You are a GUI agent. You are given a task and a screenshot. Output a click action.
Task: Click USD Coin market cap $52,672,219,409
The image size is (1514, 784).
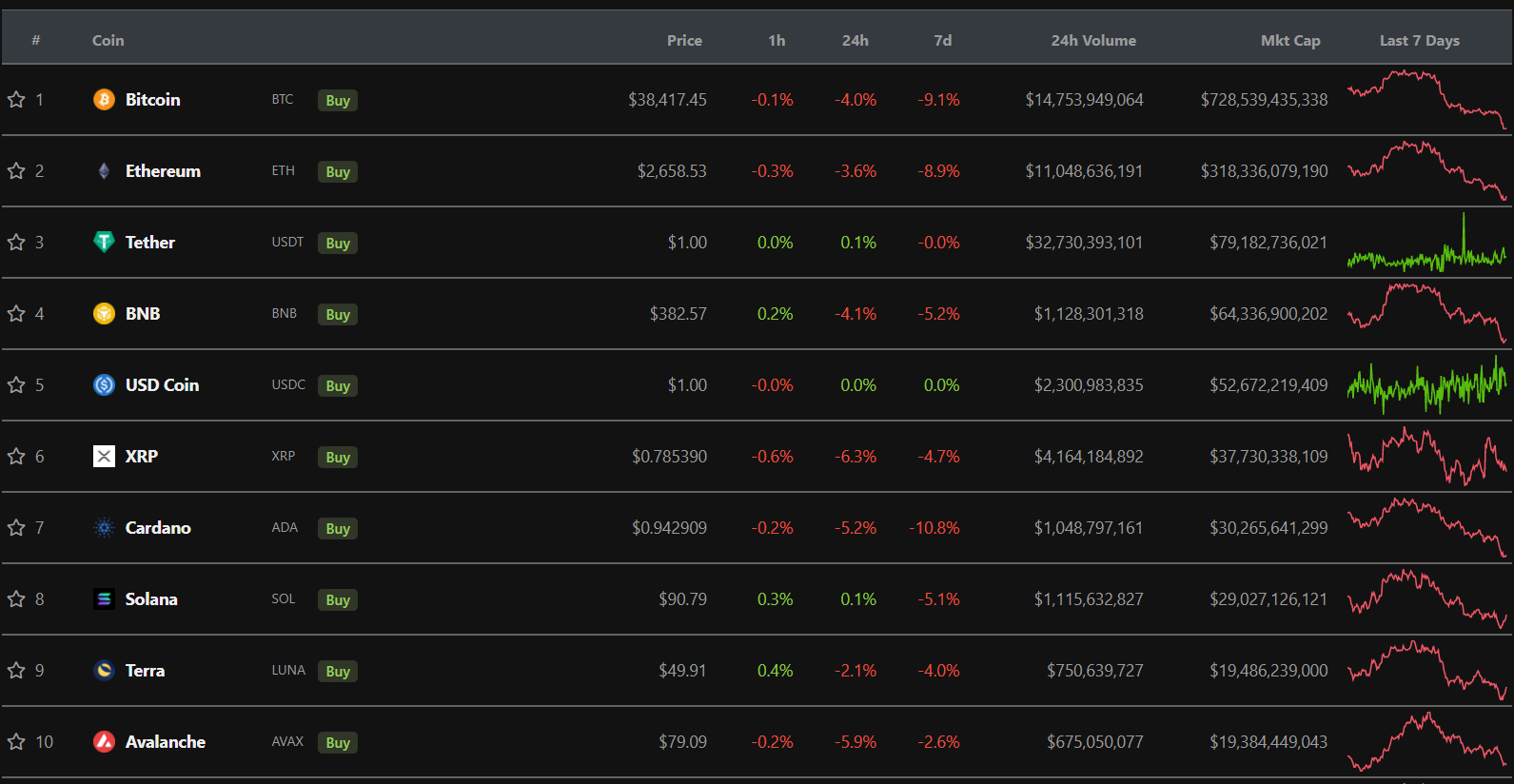[1268, 385]
